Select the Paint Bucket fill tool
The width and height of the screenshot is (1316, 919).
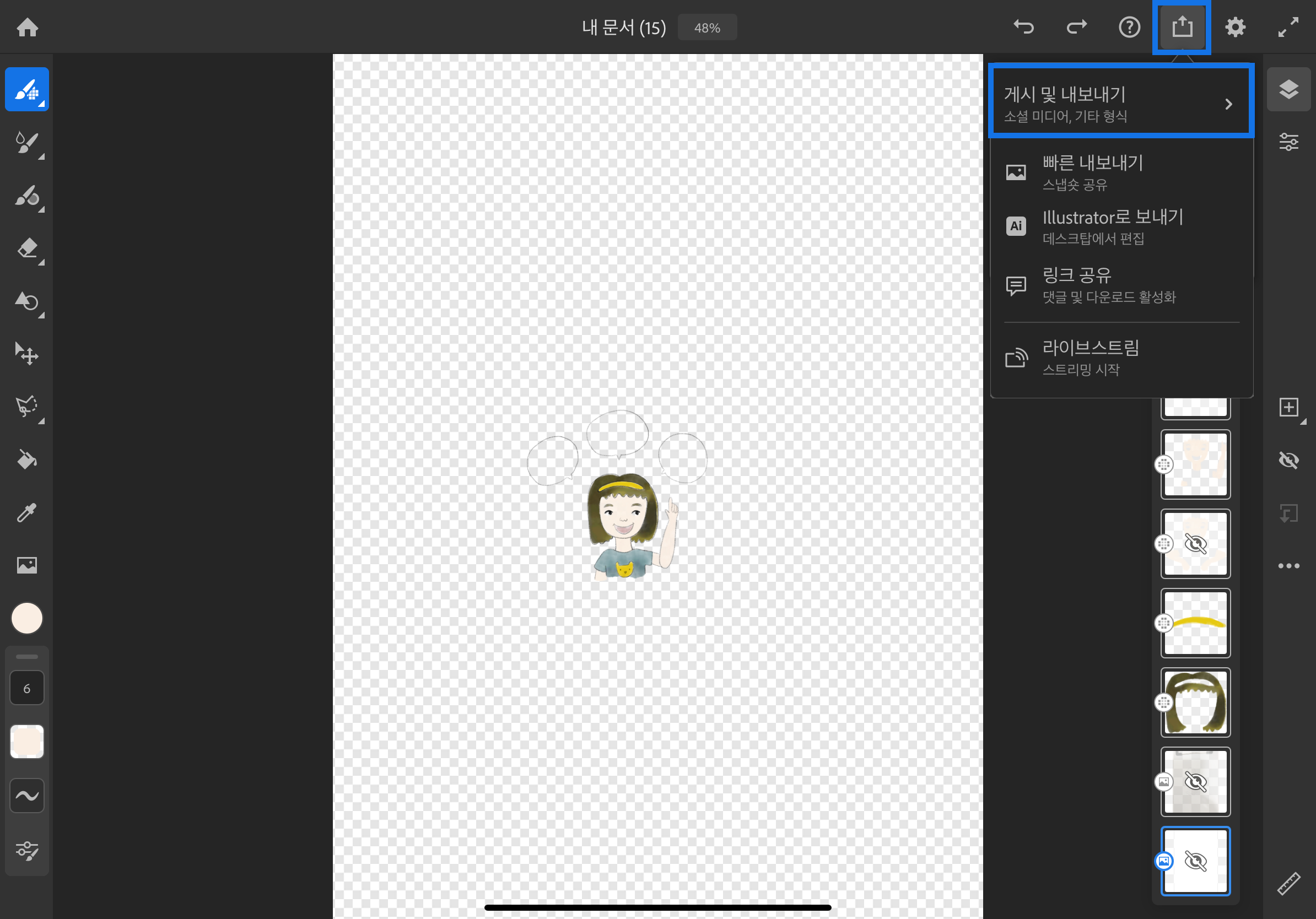coord(27,460)
